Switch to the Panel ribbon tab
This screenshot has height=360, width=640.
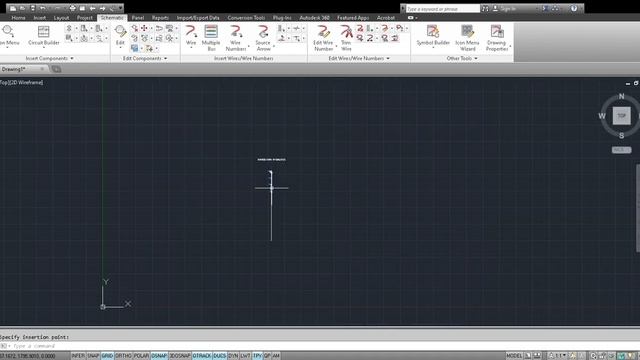click(138, 18)
